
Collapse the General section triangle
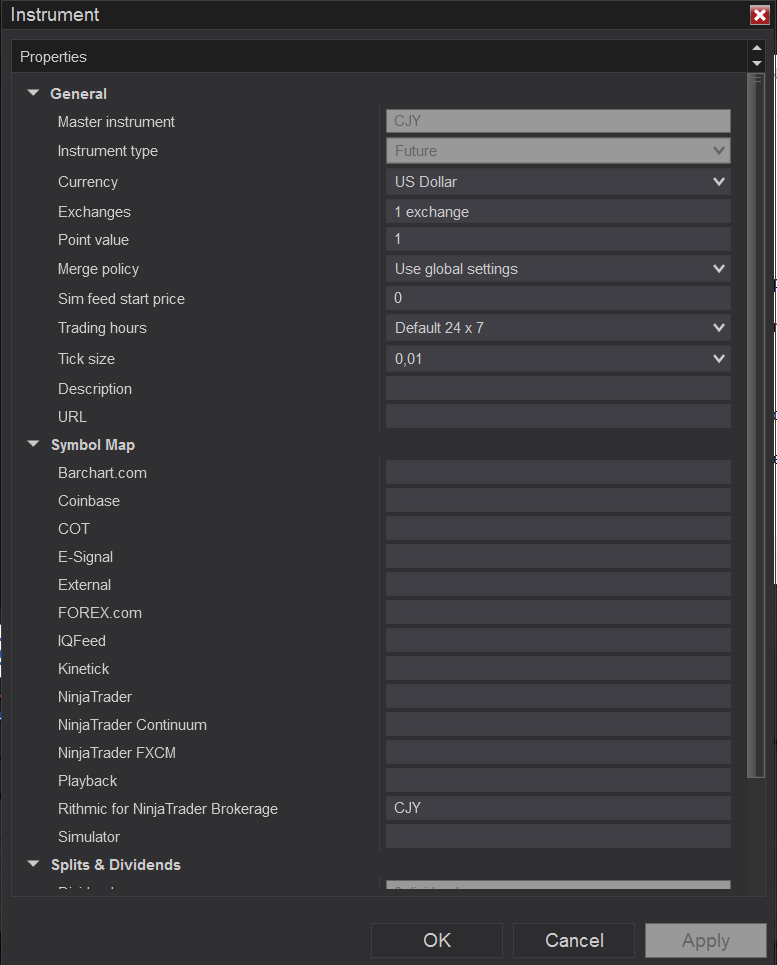[x=33, y=93]
